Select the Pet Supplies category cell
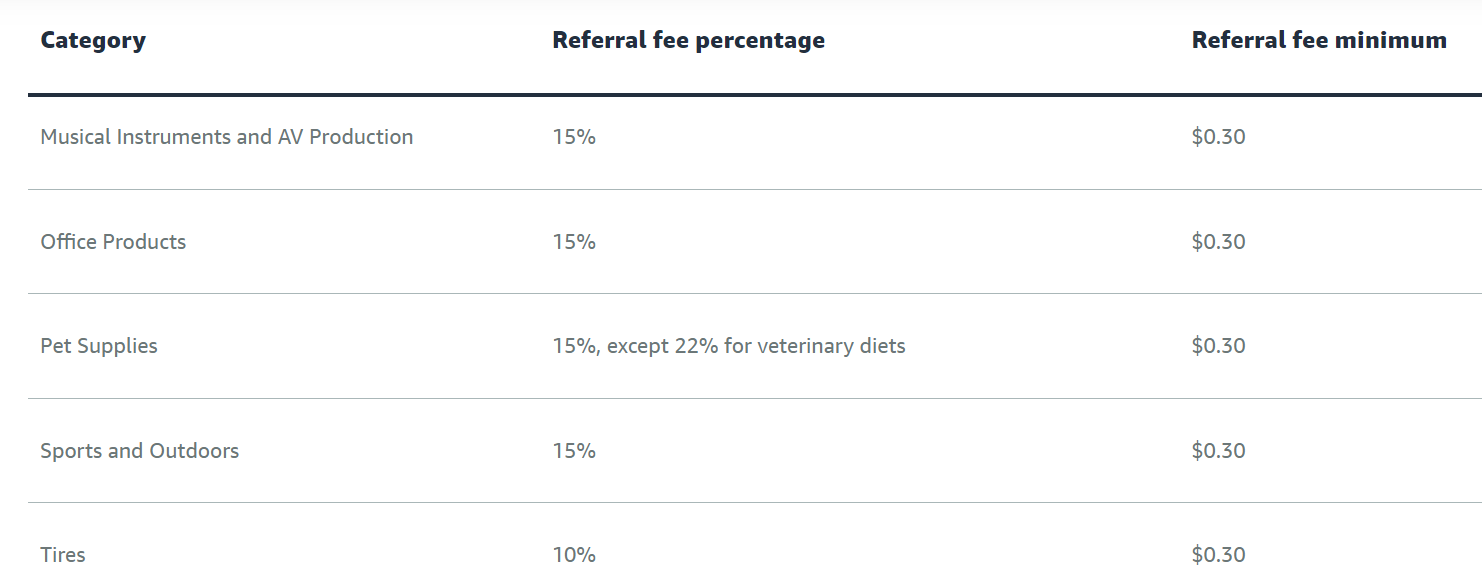Viewport: 1482px width, 580px height. [99, 346]
